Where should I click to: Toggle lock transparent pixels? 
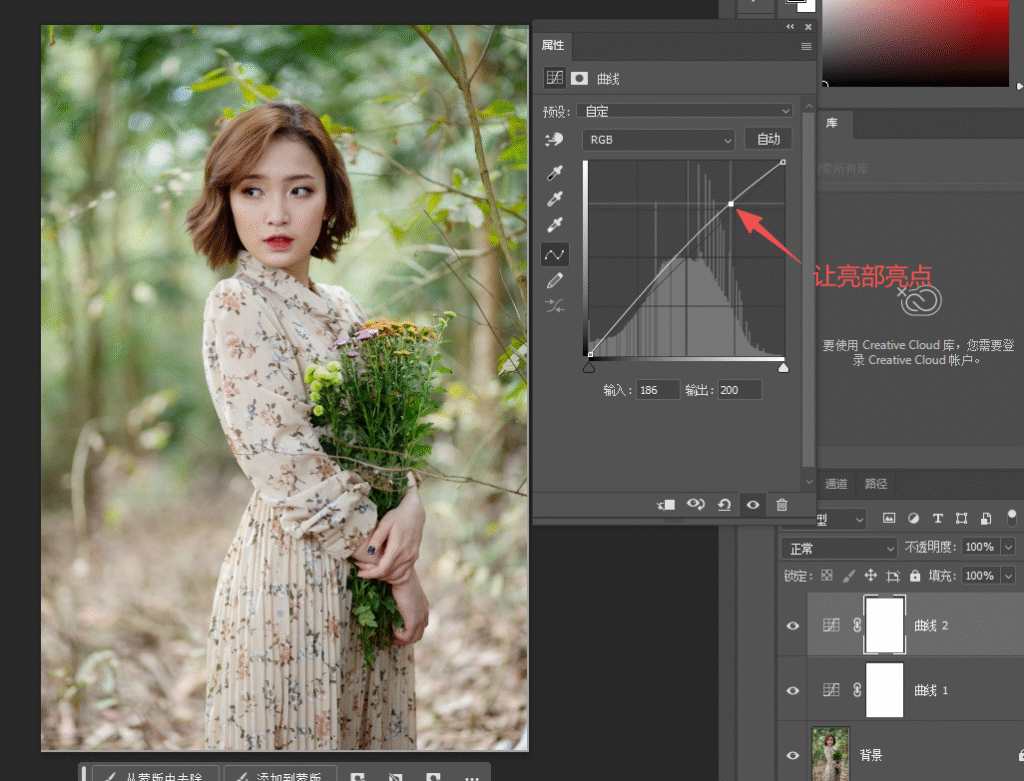[827, 575]
